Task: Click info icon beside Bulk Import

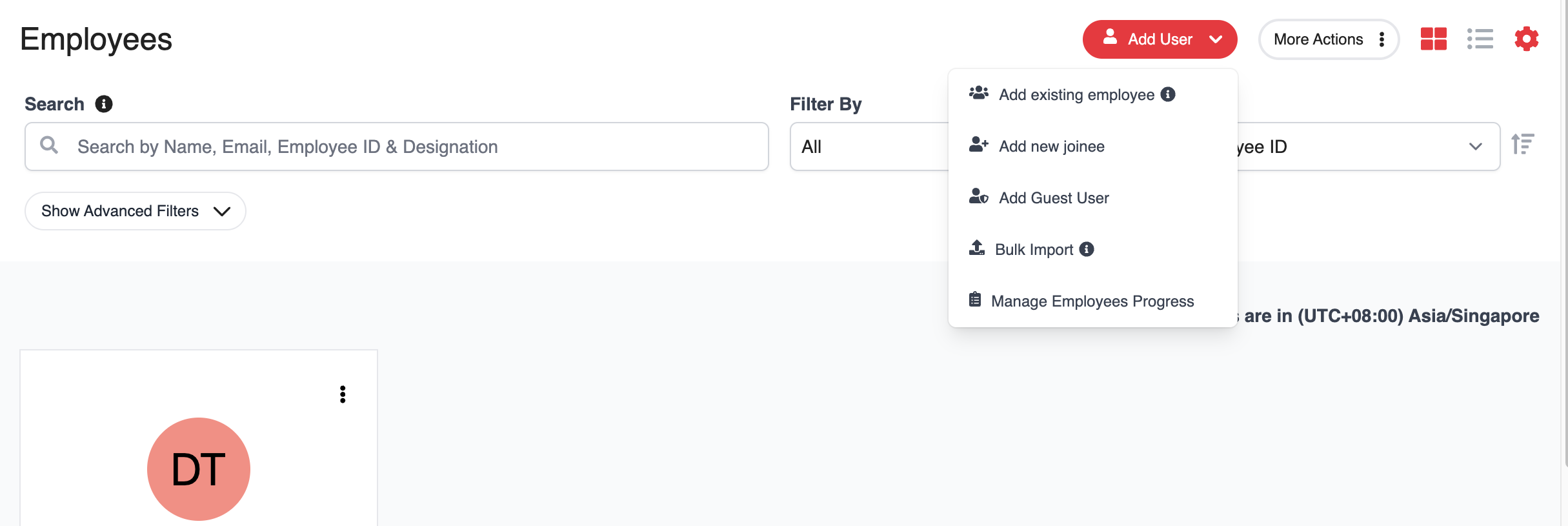Action: coord(1087,249)
